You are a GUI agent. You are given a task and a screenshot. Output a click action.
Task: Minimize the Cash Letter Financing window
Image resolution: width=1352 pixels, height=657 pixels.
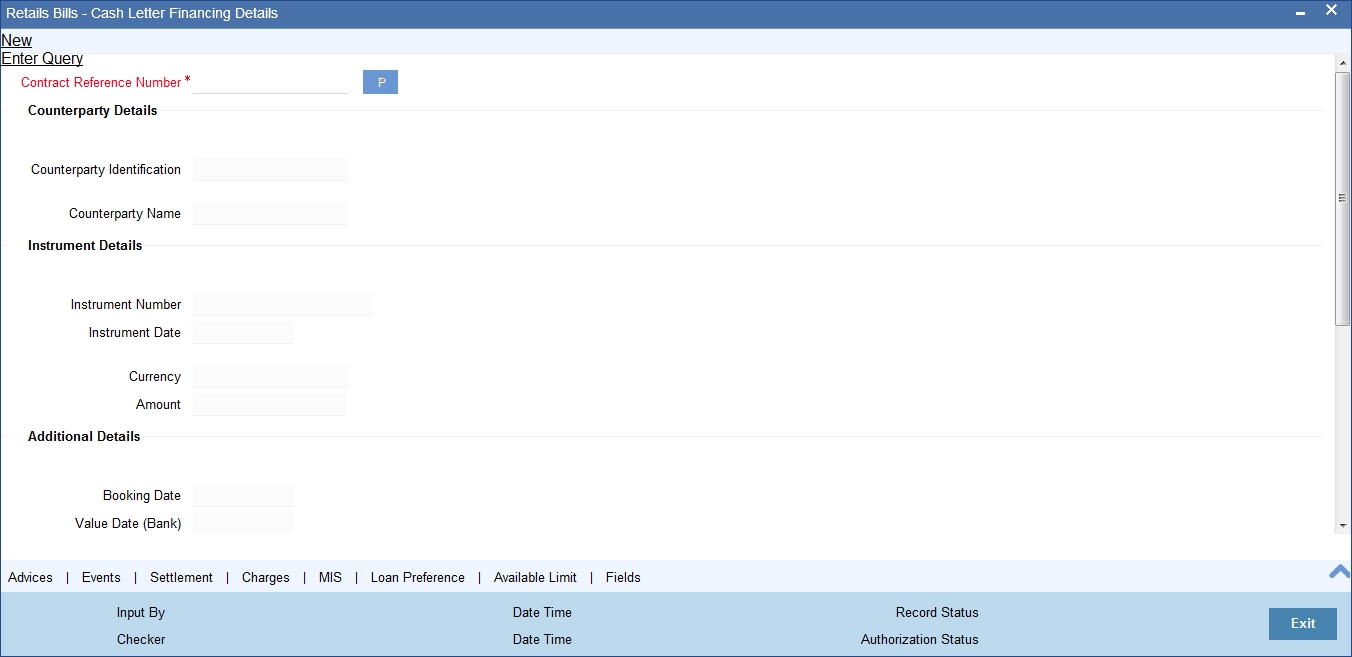coord(1300,13)
